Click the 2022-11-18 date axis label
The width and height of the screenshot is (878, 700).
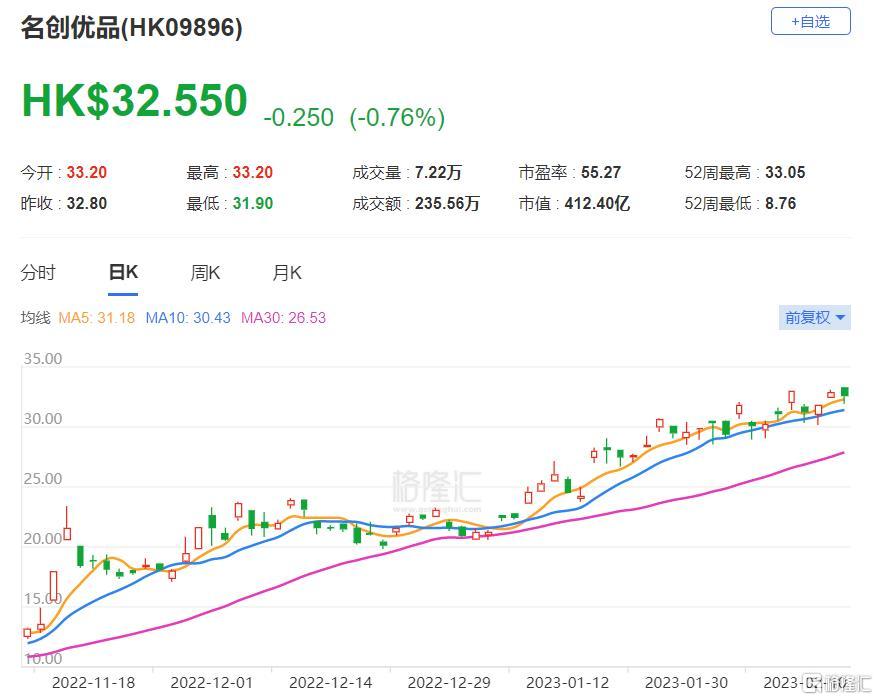coord(94,683)
